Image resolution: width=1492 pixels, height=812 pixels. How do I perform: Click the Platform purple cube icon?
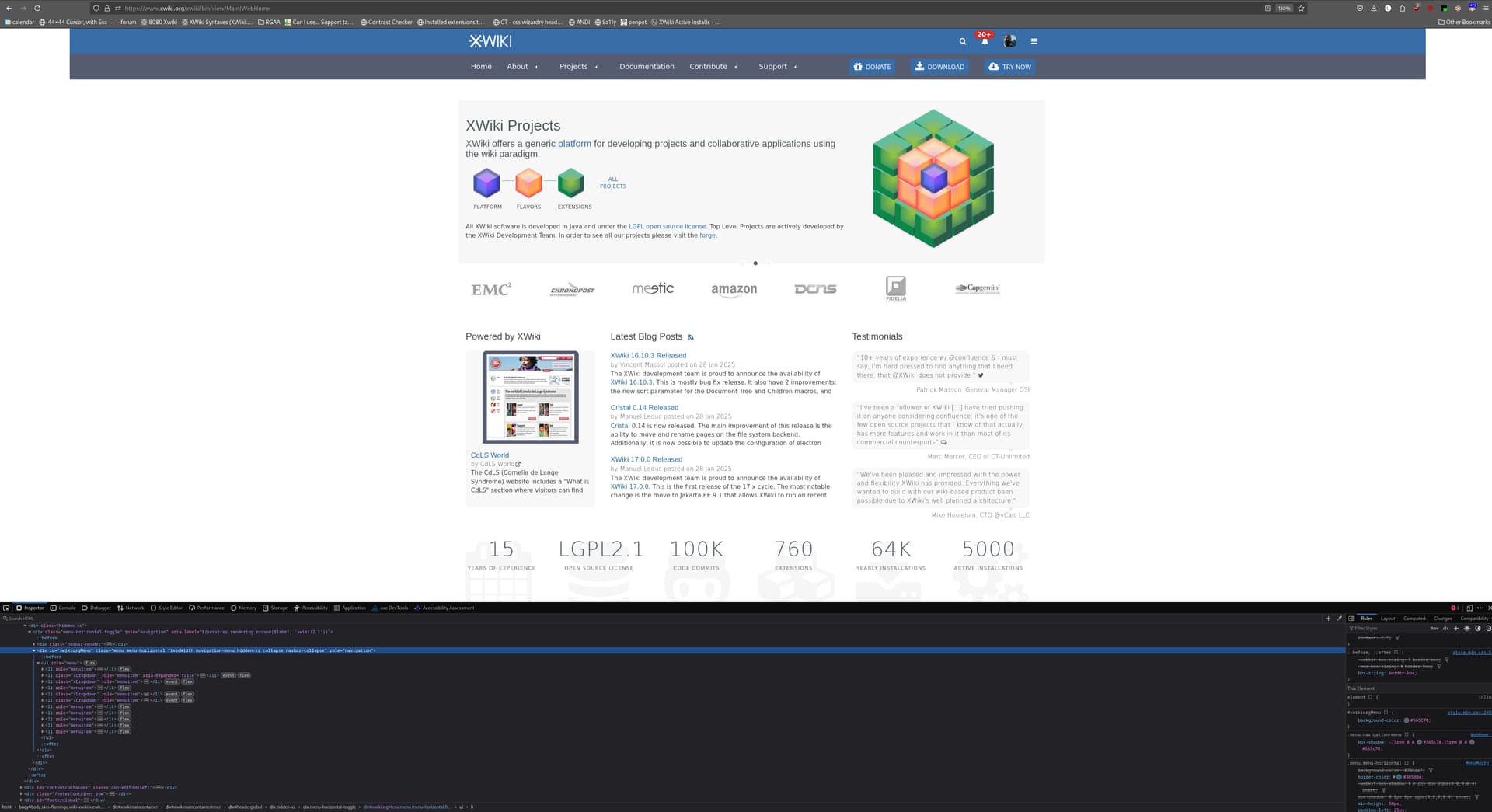pyautogui.click(x=487, y=183)
